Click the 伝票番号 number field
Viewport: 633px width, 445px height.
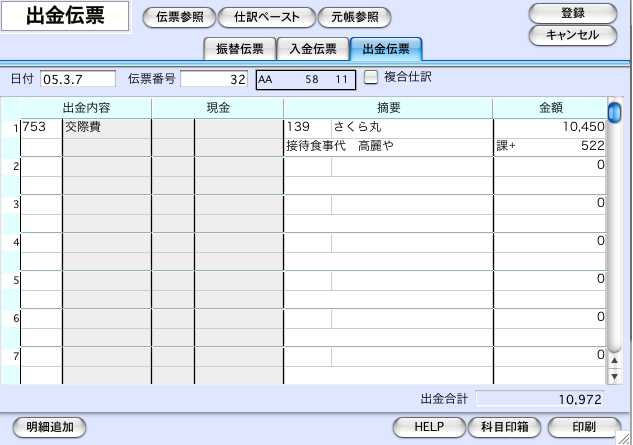pyautogui.click(x=214, y=79)
